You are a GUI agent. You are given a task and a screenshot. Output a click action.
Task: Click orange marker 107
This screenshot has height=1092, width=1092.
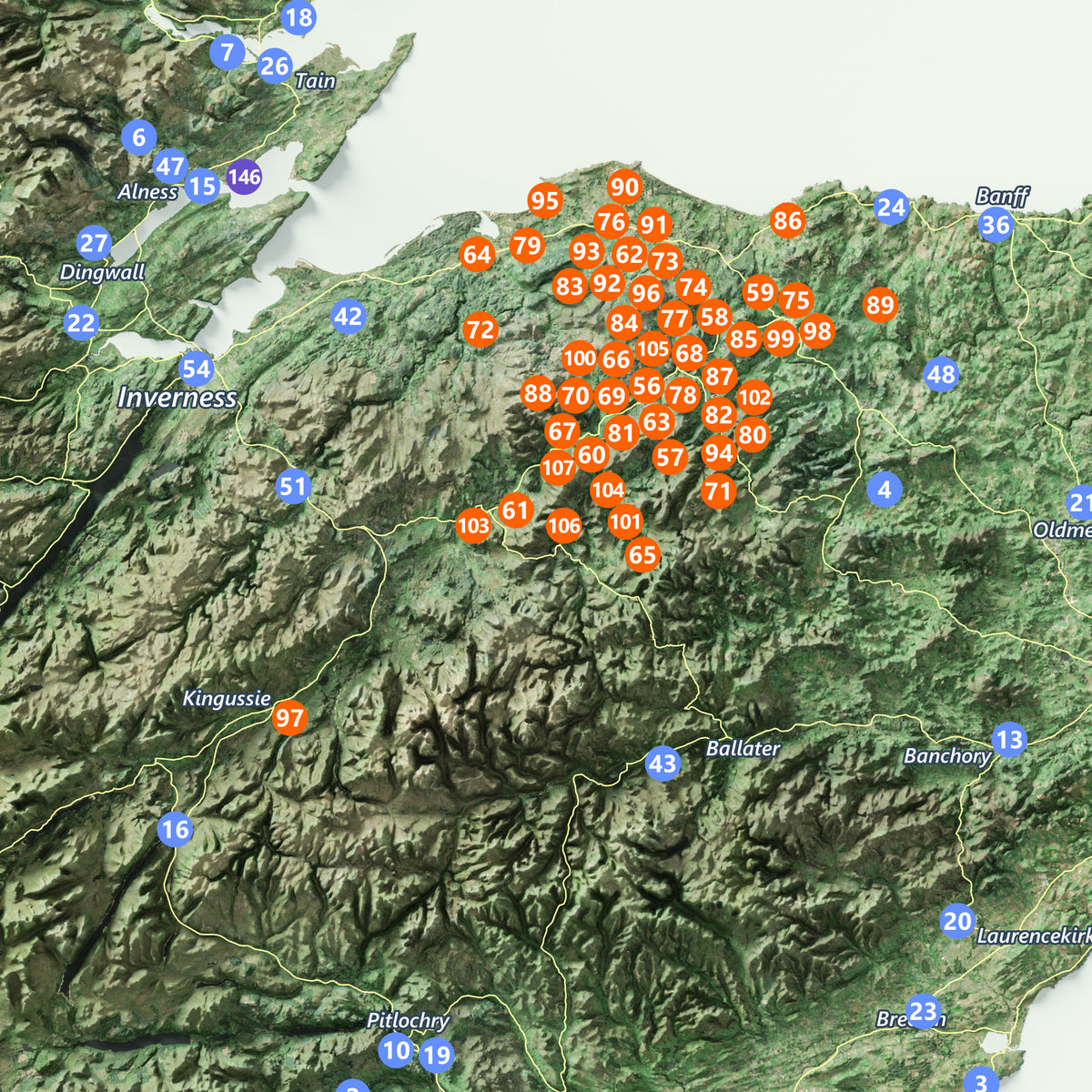558,469
